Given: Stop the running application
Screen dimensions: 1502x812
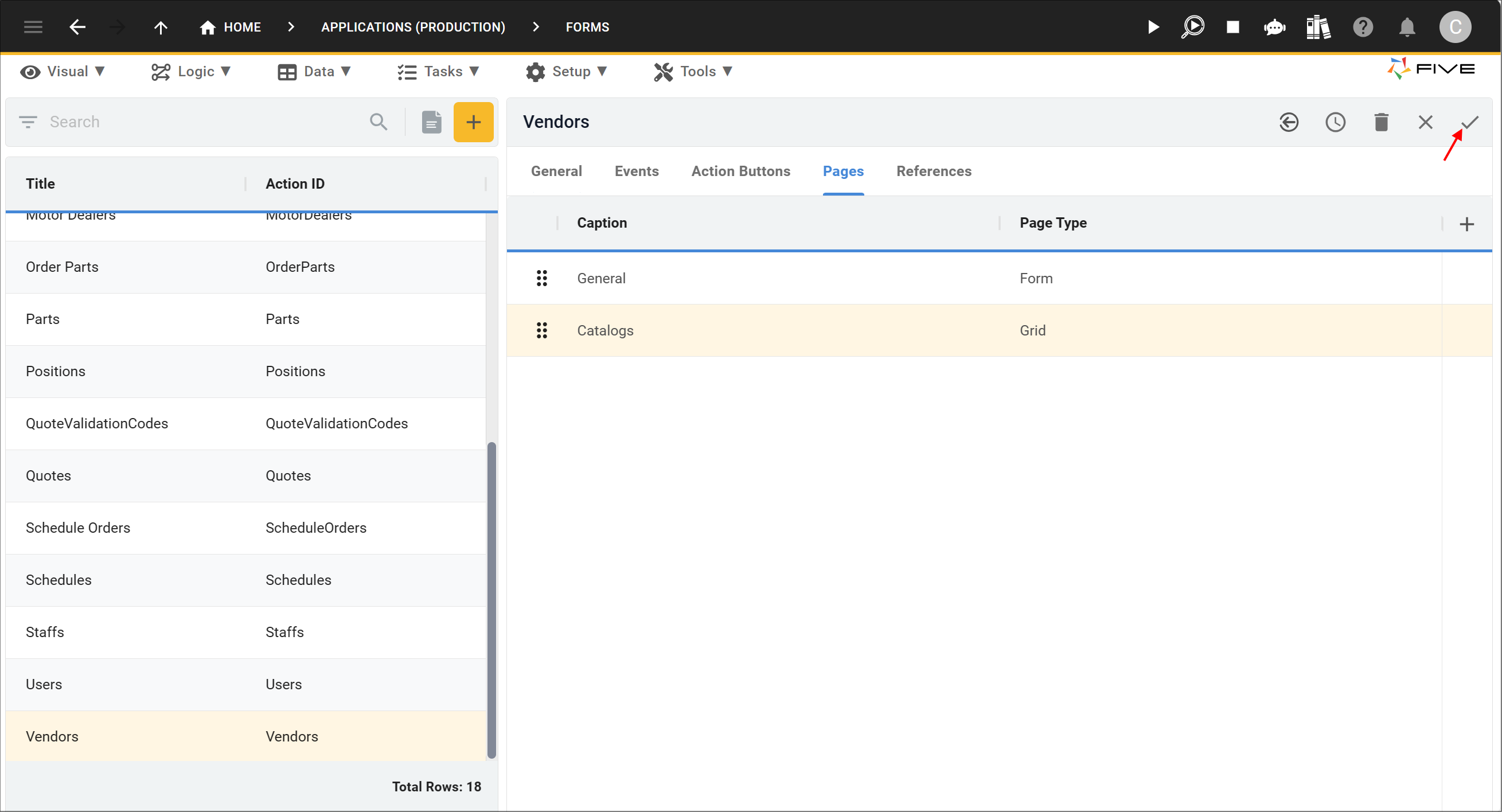Looking at the screenshot, I should [x=1232, y=27].
